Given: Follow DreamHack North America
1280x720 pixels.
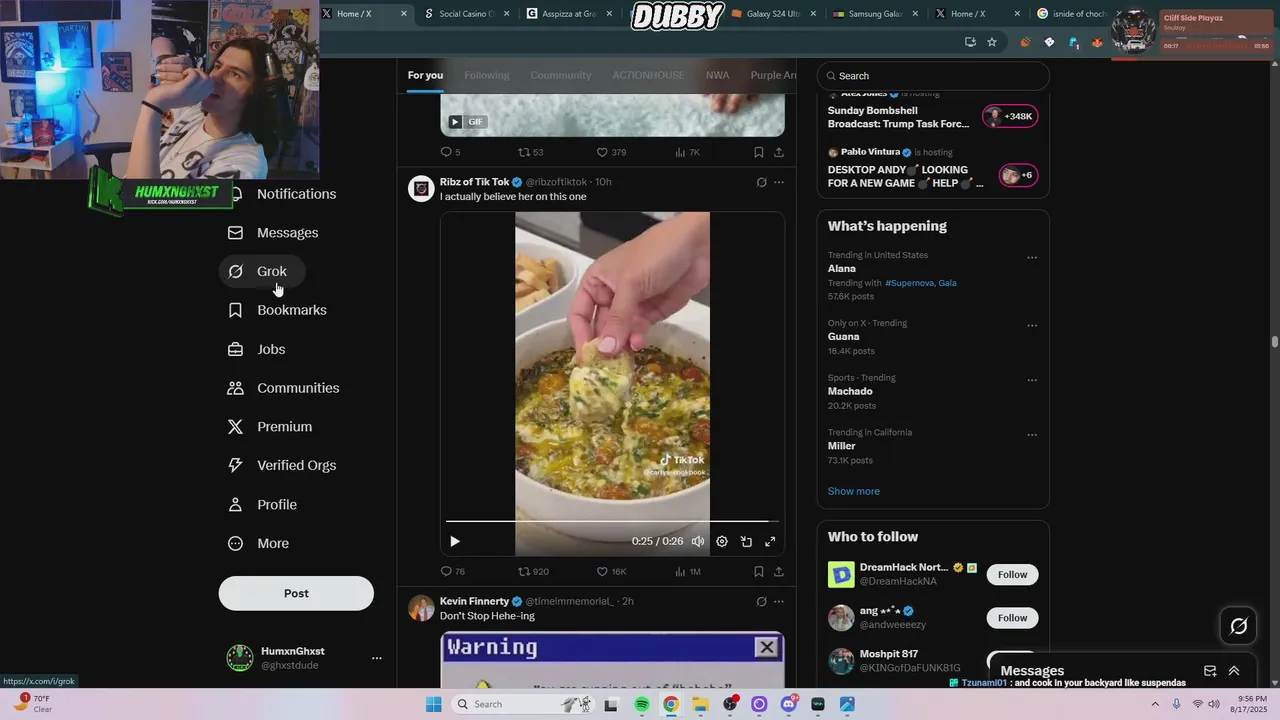Looking at the screenshot, I should pos(1012,574).
